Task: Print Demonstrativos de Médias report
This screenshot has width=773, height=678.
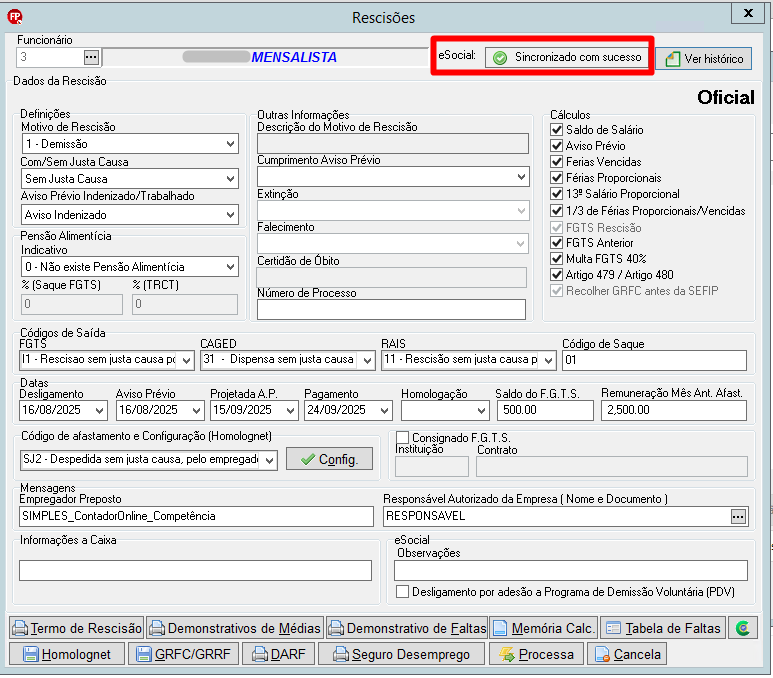Action: coord(235,628)
